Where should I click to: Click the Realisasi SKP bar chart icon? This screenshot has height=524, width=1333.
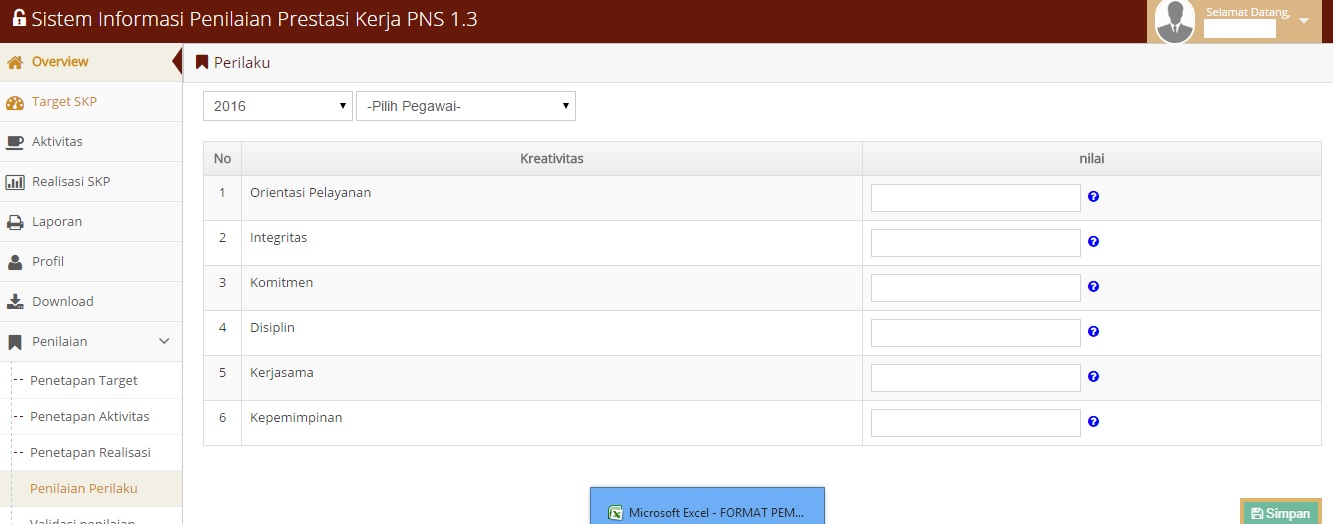15,182
